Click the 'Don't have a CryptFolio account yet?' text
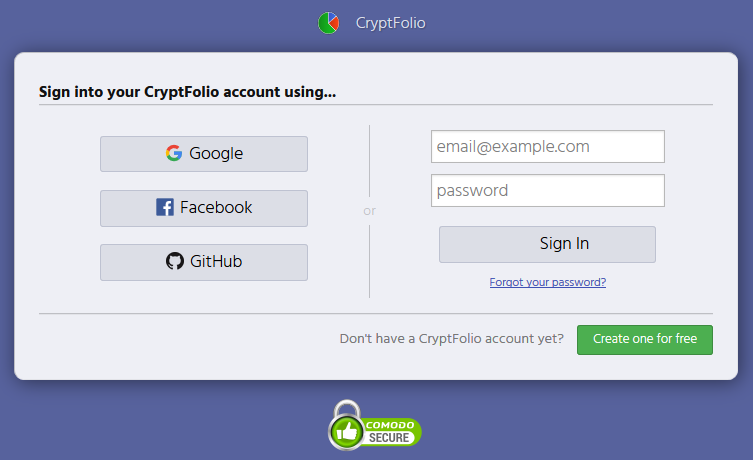This screenshot has height=460, width=753. [452, 339]
